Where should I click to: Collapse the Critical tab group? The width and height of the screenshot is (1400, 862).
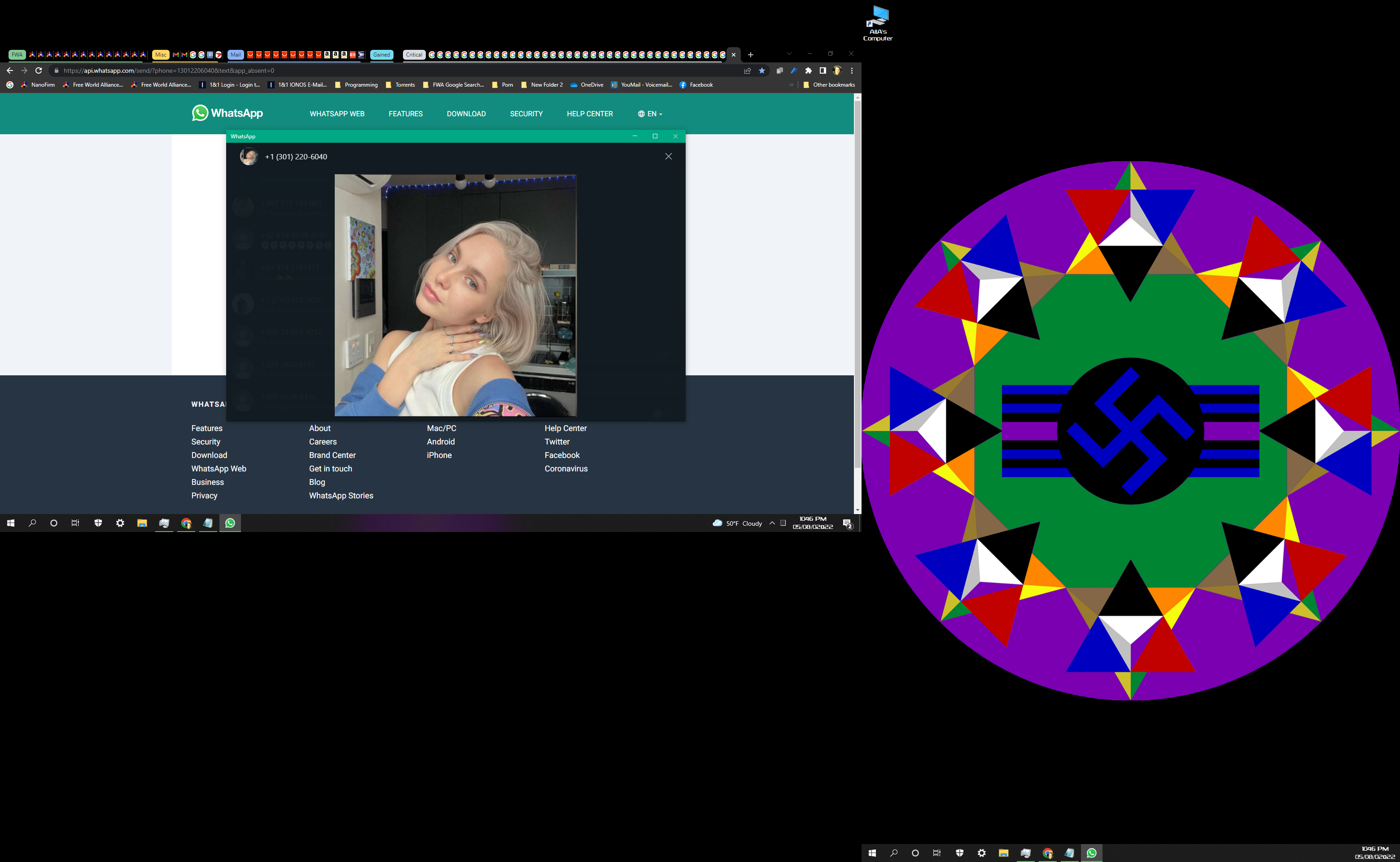pos(414,55)
